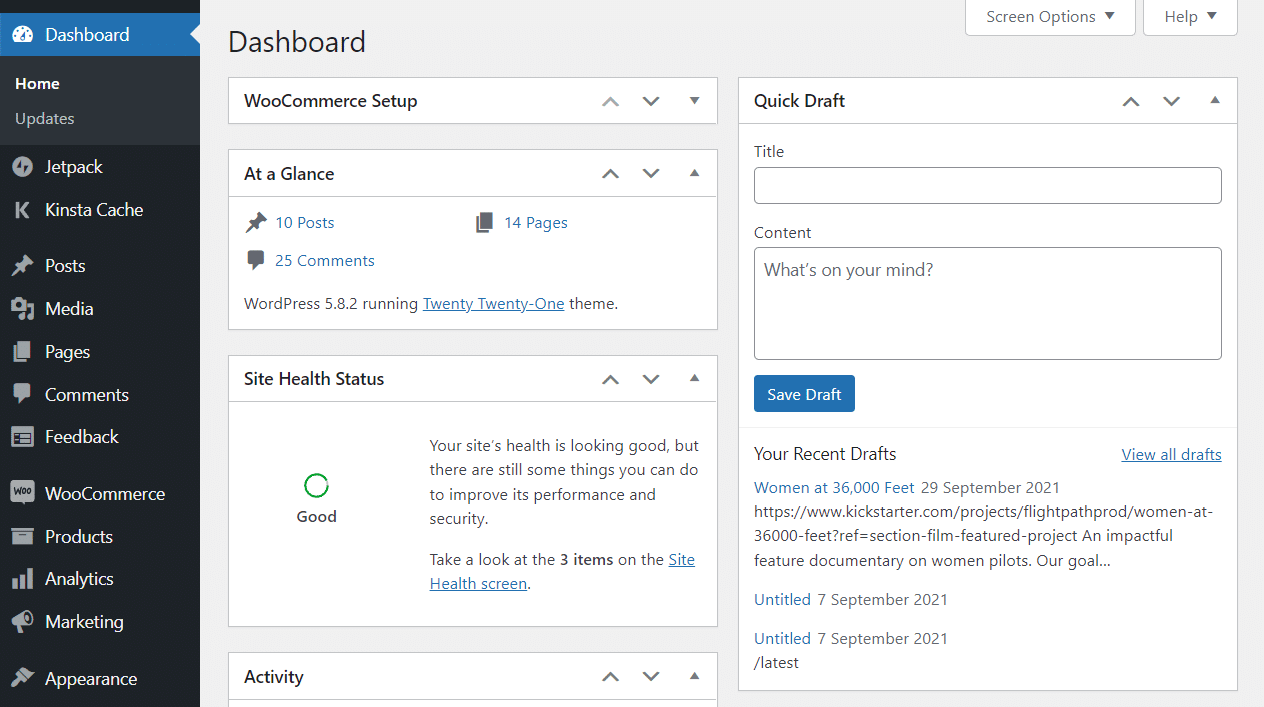Screen dimensions: 1264x707
Task: Click the Media library icon in the sidebar
Action: click(22, 308)
